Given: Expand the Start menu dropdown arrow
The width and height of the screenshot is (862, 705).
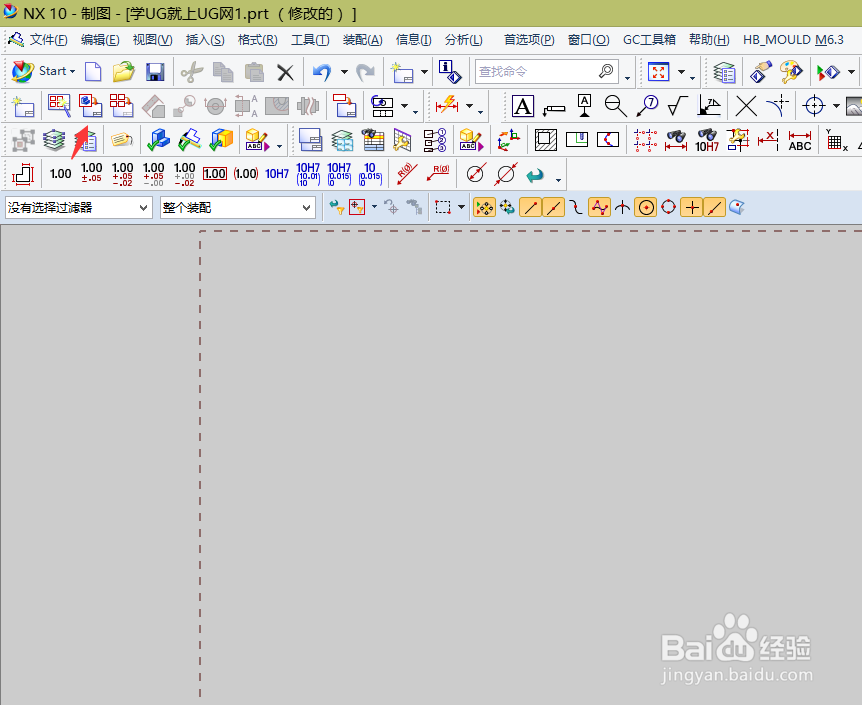Looking at the screenshot, I should tap(72, 72).
